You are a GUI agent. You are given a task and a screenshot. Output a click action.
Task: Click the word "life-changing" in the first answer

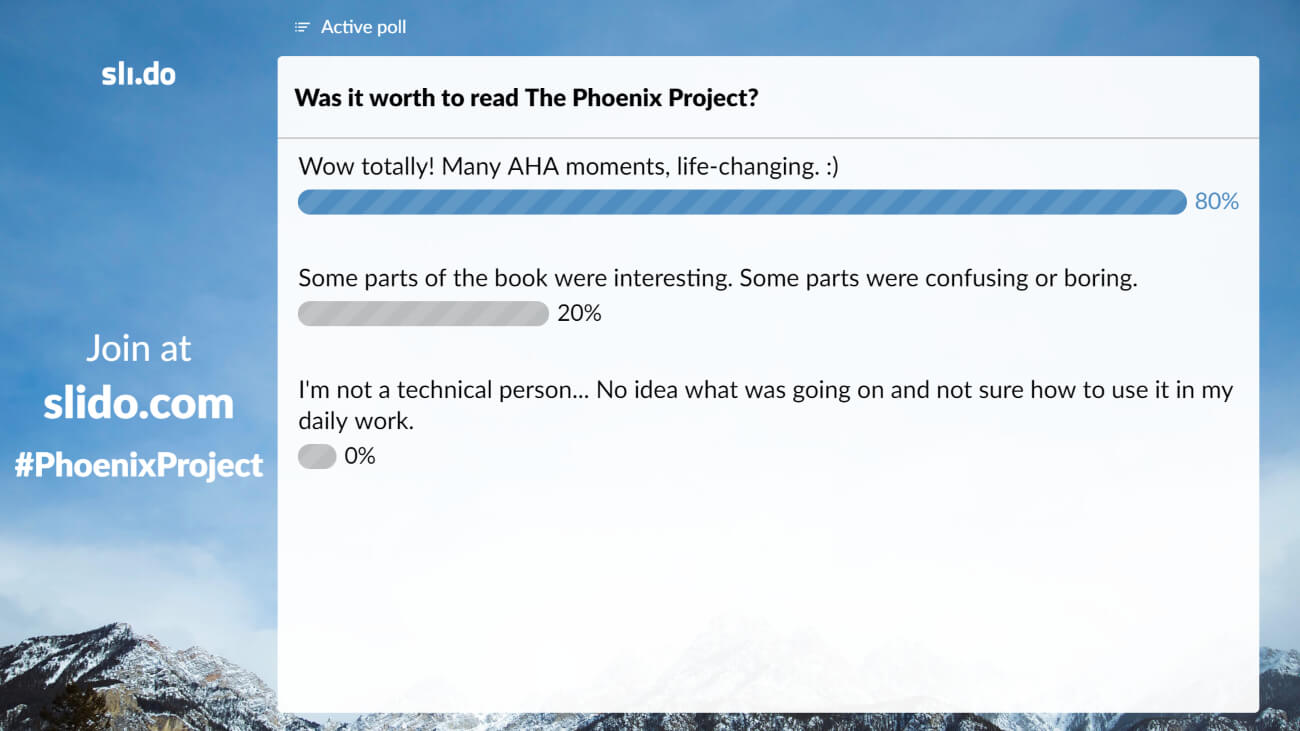coord(746,166)
